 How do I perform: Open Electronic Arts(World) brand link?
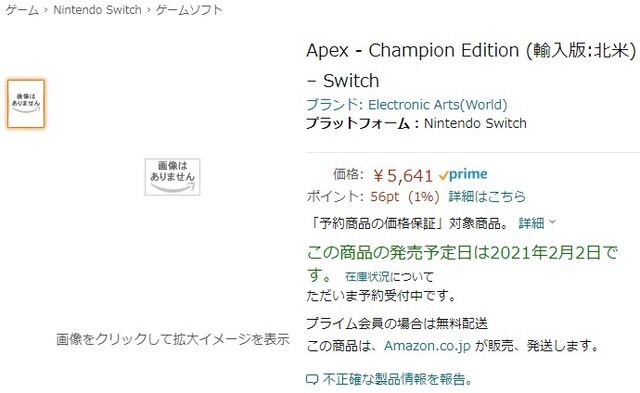tap(438, 105)
